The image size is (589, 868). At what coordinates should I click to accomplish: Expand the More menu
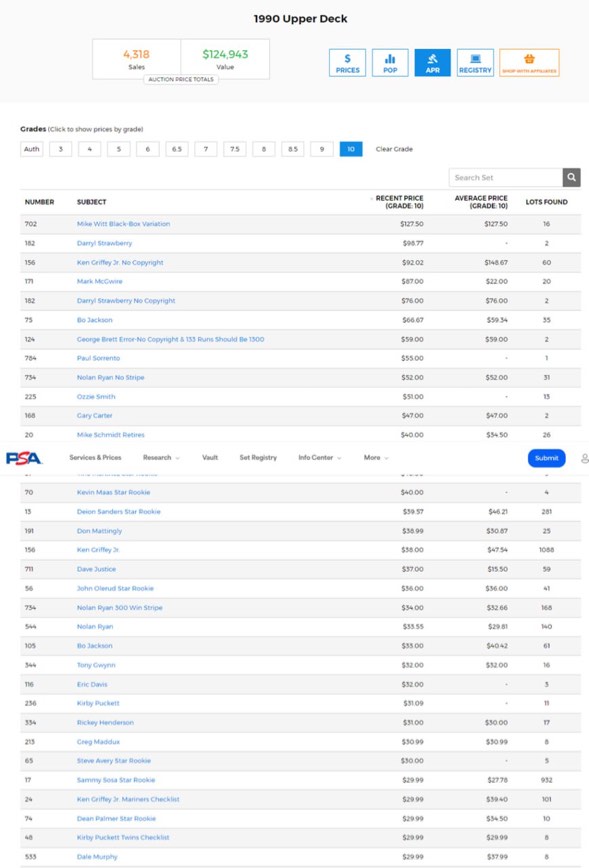pyautogui.click(x=376, y=458)
